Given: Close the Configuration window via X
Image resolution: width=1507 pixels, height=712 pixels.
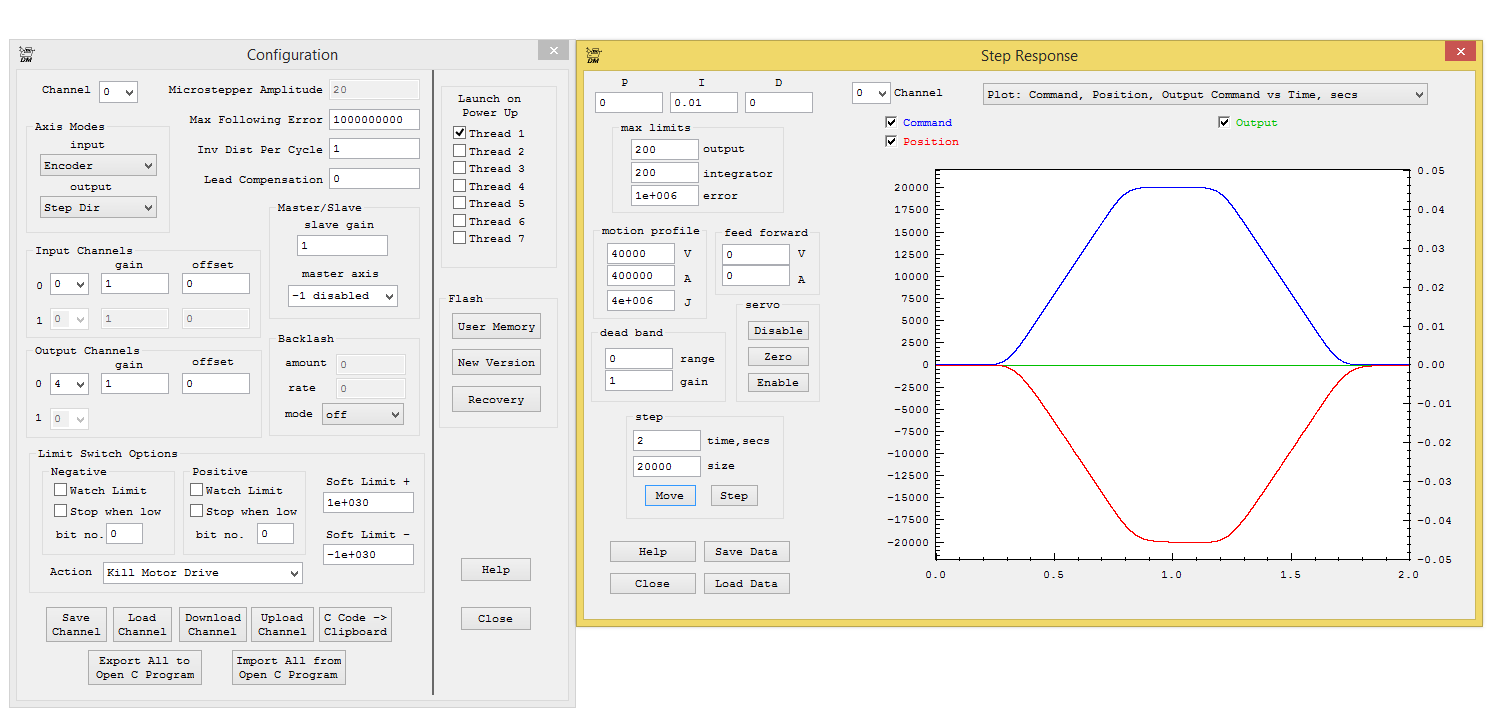Looking at the screenshot, I should pos(553,50).
